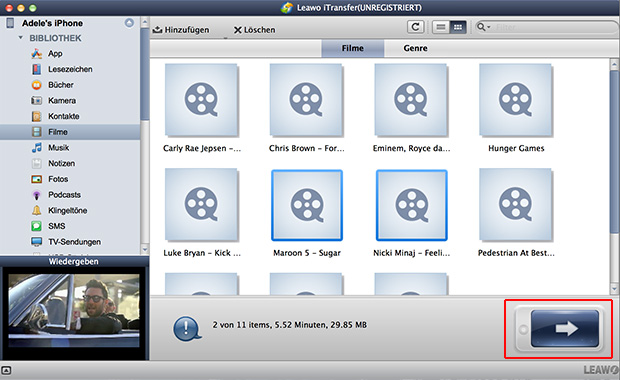
Task: Open the SMS category
Action: 56,226
